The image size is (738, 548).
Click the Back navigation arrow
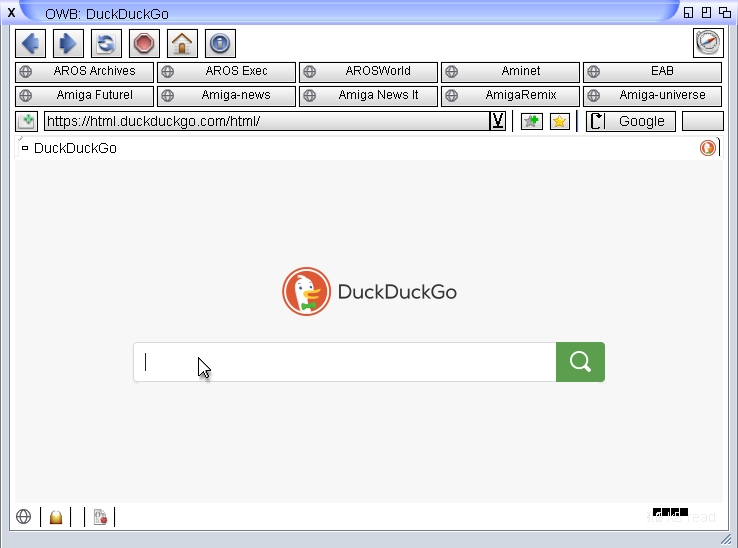[x=30, y=44]
